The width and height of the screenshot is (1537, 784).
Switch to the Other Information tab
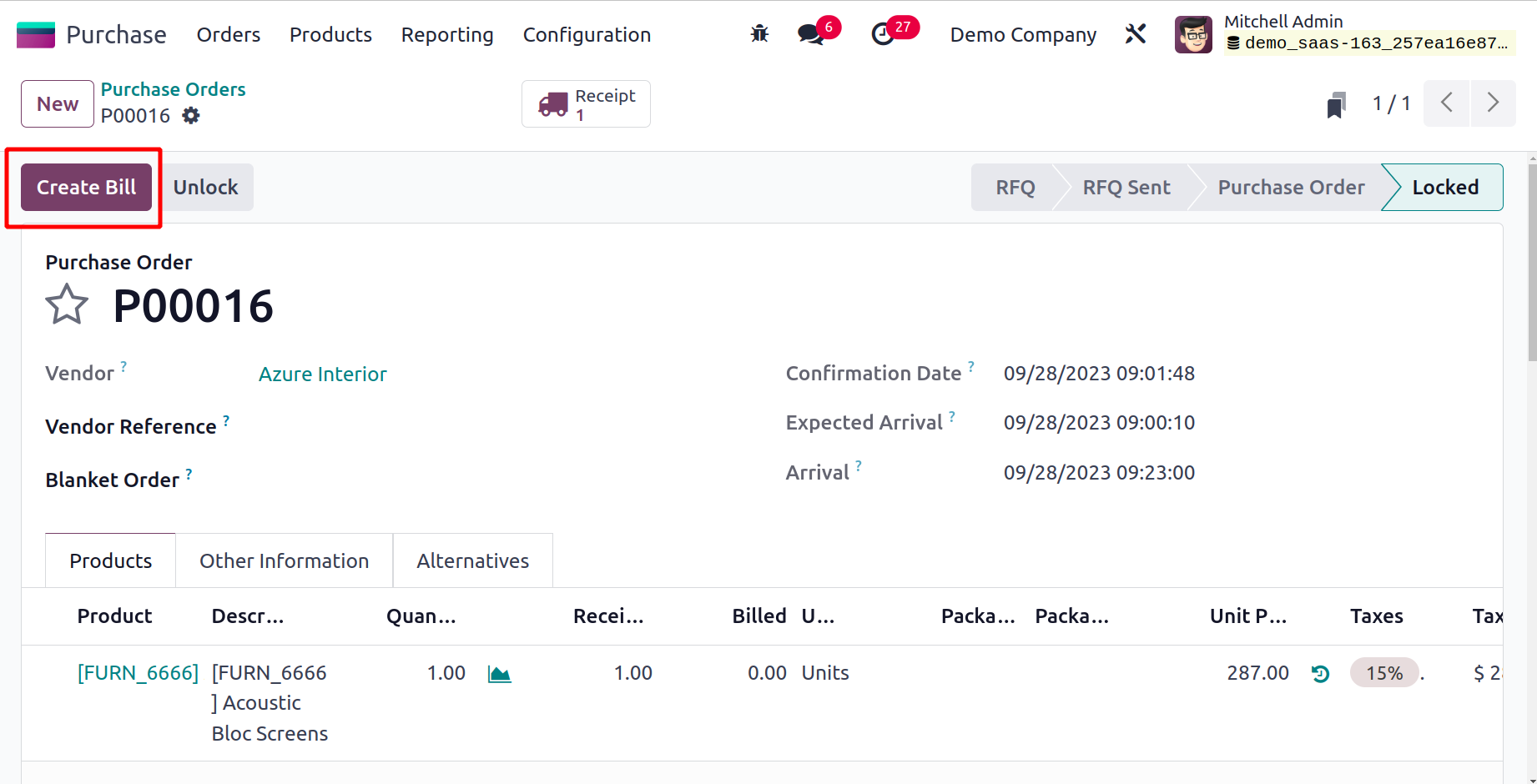(x=284, y=561)
